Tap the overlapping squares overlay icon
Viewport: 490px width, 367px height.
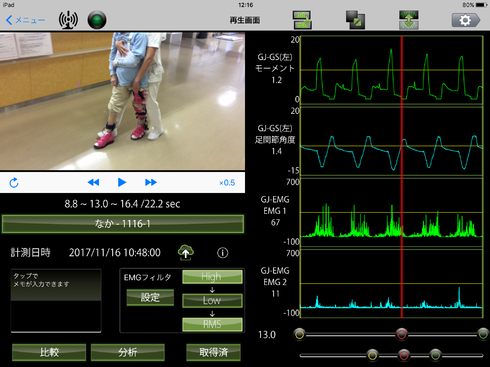[355, 20]
